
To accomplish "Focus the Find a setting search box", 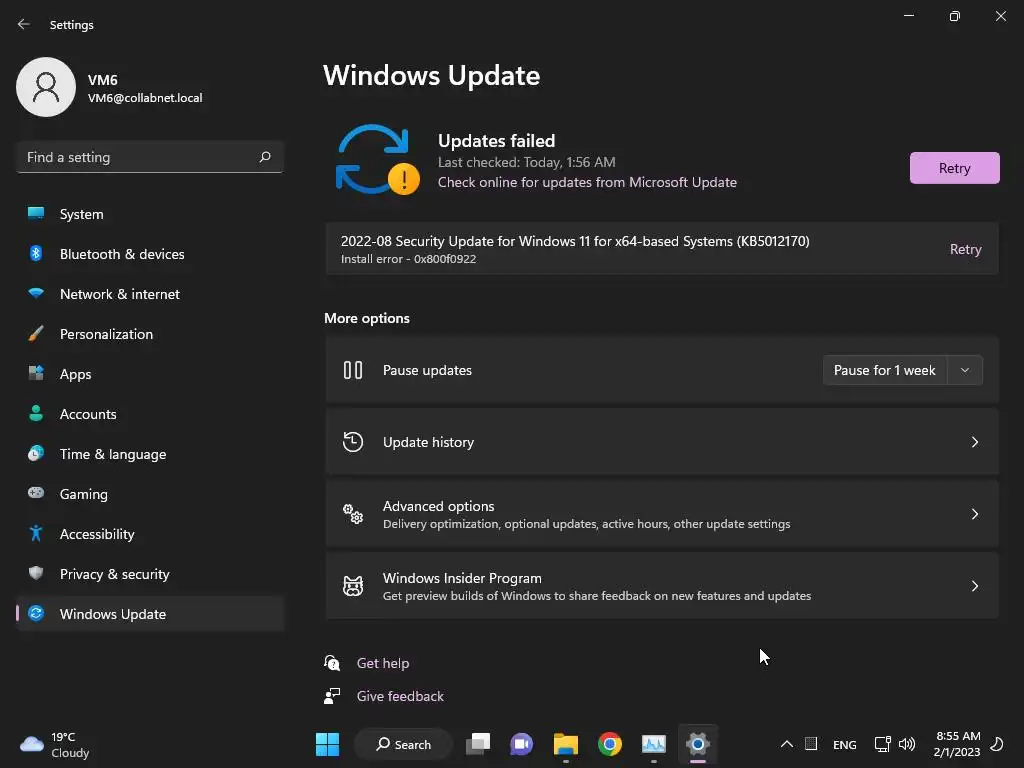I will (150, 157).
